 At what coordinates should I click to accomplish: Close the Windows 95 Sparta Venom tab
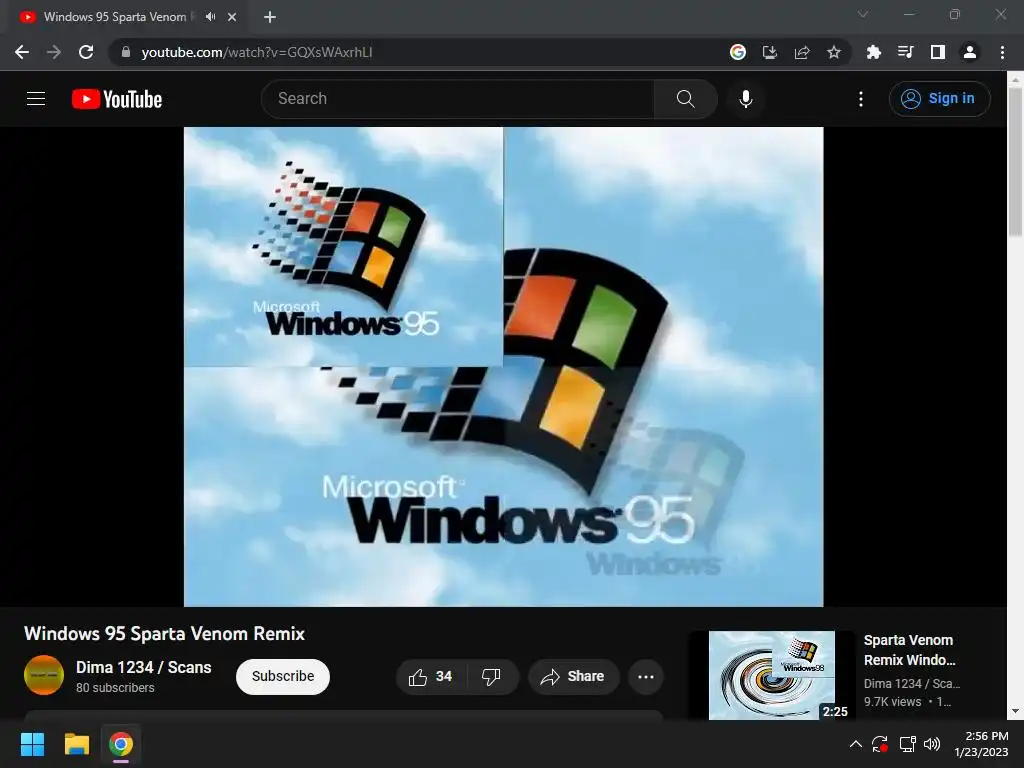click(x=232, y=17)
